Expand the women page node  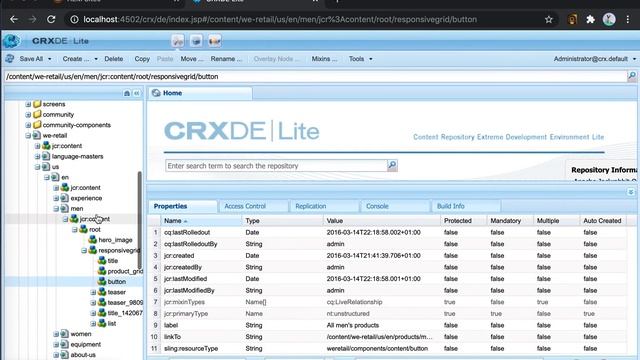tap(56, 333)
